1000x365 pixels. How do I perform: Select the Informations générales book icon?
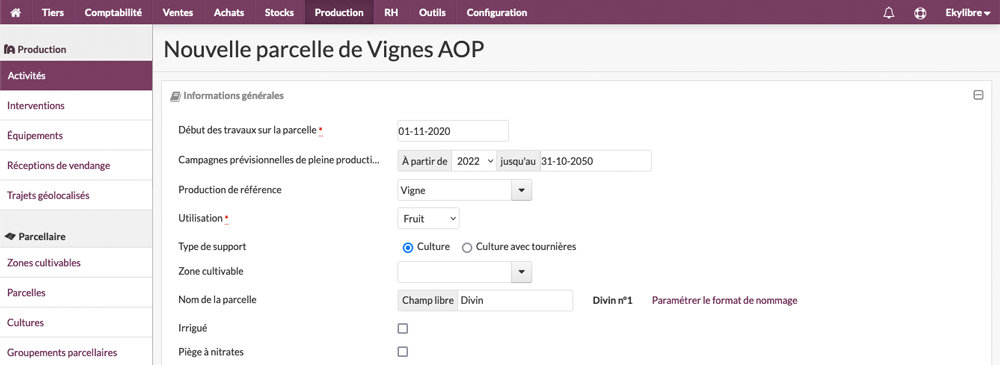pos(175,96)
